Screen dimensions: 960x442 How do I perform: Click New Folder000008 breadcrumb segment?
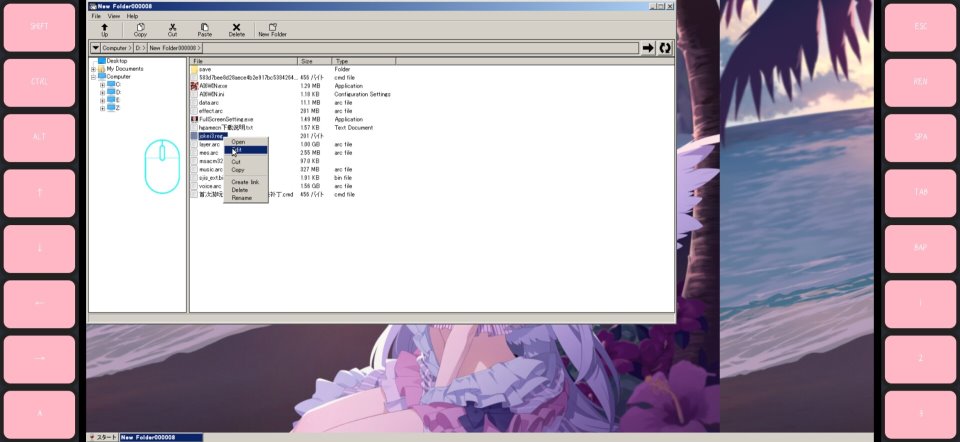point(173,48)
